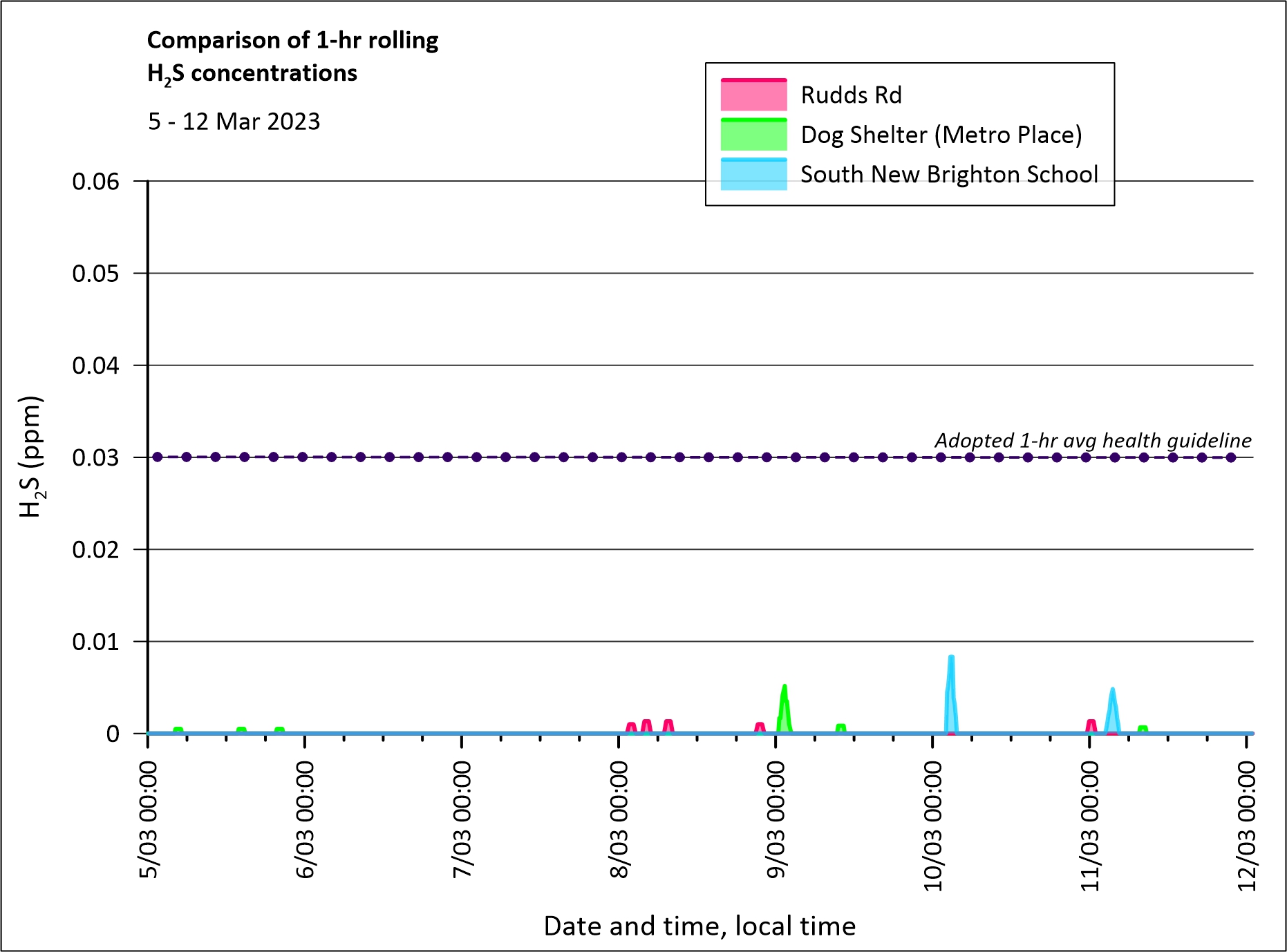Screen dimensions: 1287x952
Task: Select the "Dog Shelter (Metro Place)" legend label
Action: [941, 135]
